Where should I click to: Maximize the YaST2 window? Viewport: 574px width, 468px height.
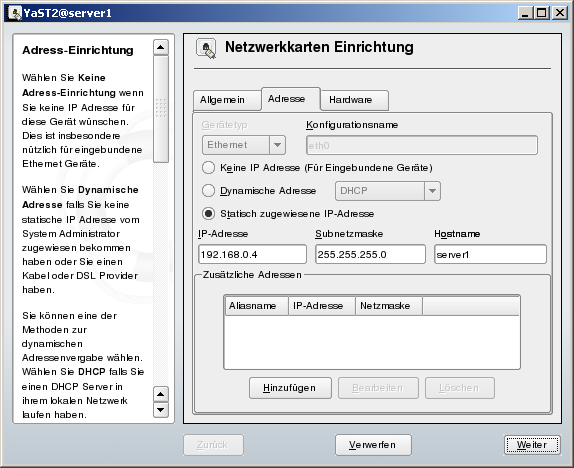pyautogui.click(x=541, y=13)
